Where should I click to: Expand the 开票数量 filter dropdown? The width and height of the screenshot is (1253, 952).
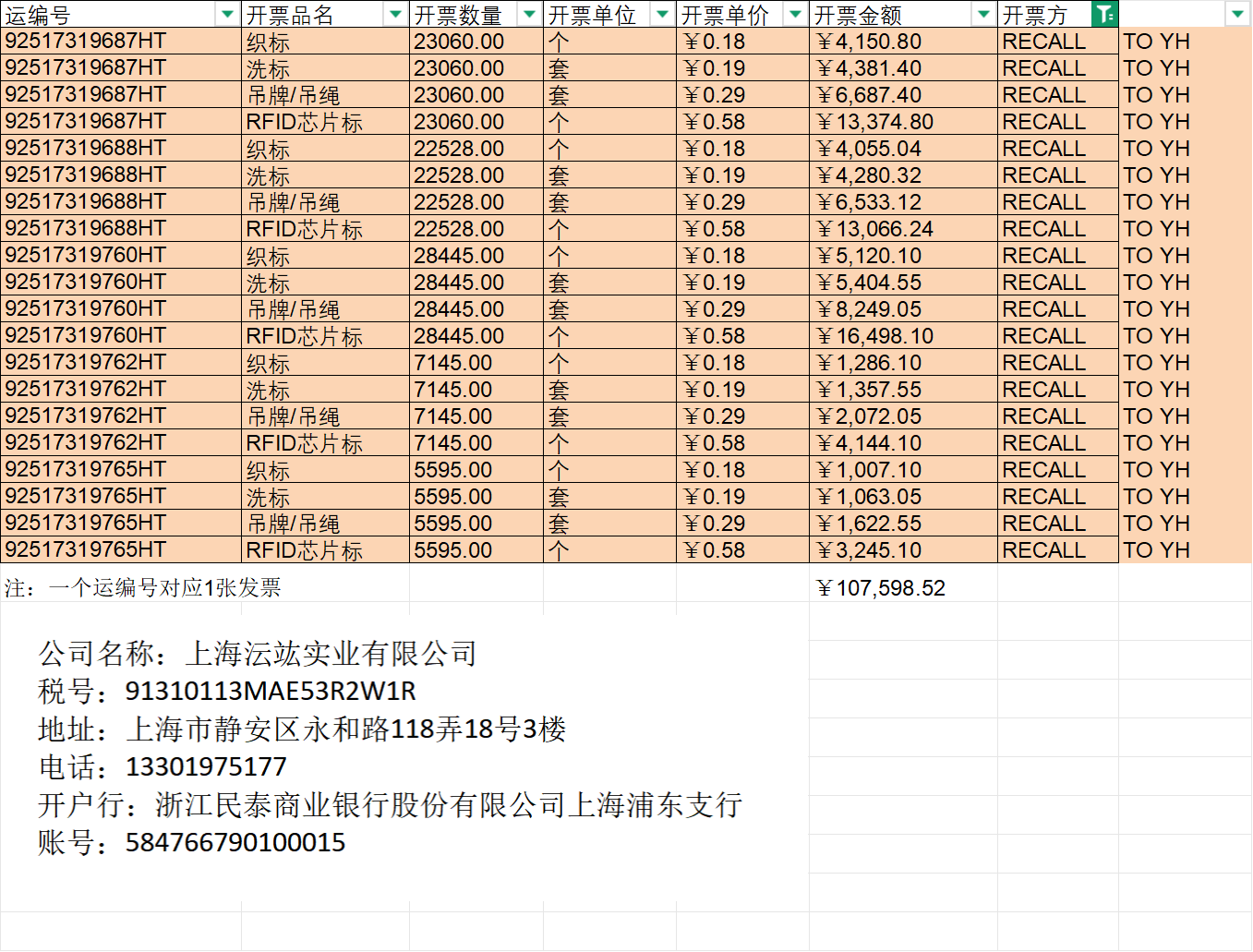pos(529,14)
